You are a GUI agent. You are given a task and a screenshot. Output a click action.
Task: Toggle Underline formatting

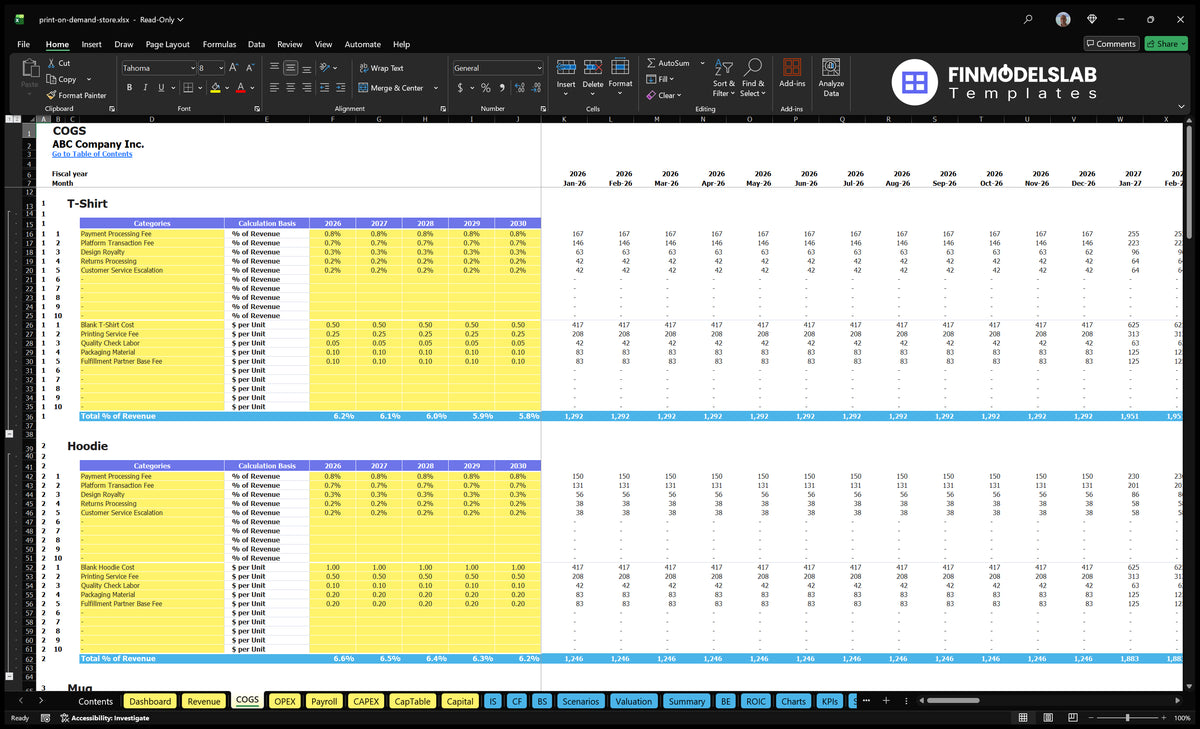pyautogui.click(x=160, y=87)
